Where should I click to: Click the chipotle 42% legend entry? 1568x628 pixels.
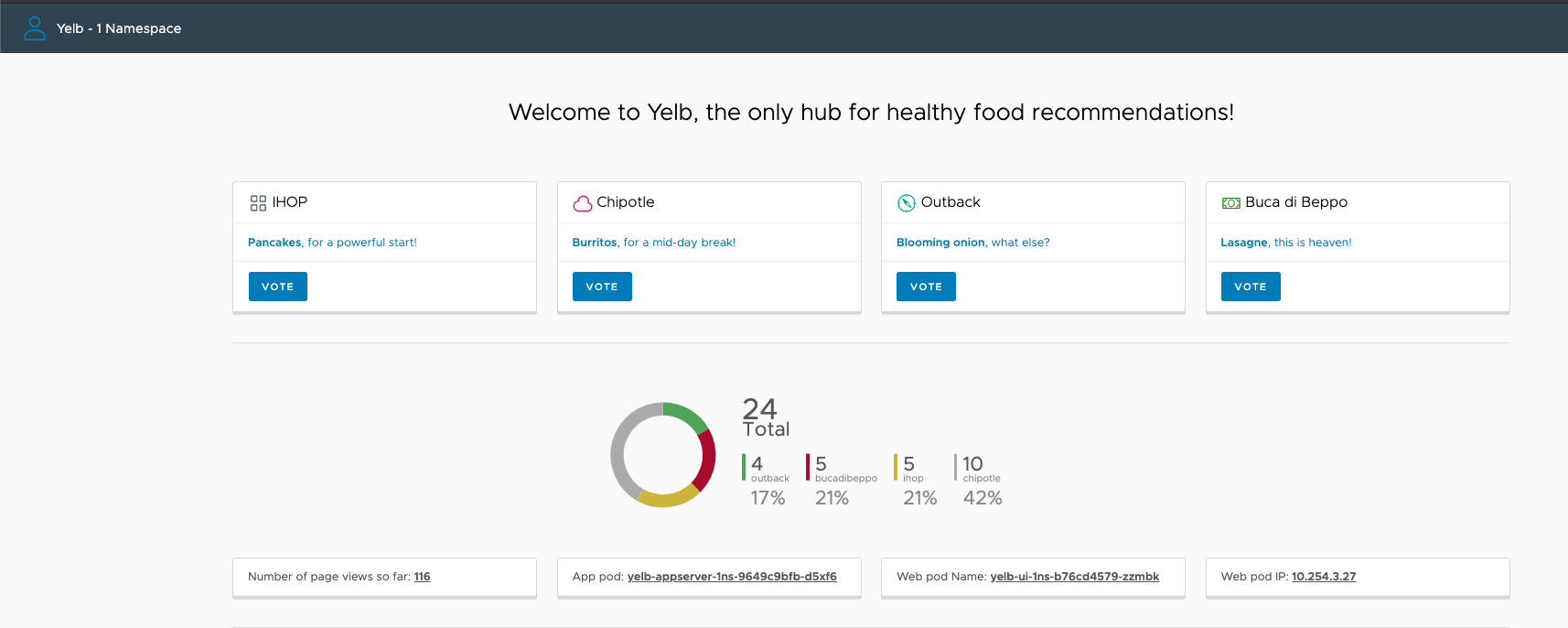coord(979,481)
